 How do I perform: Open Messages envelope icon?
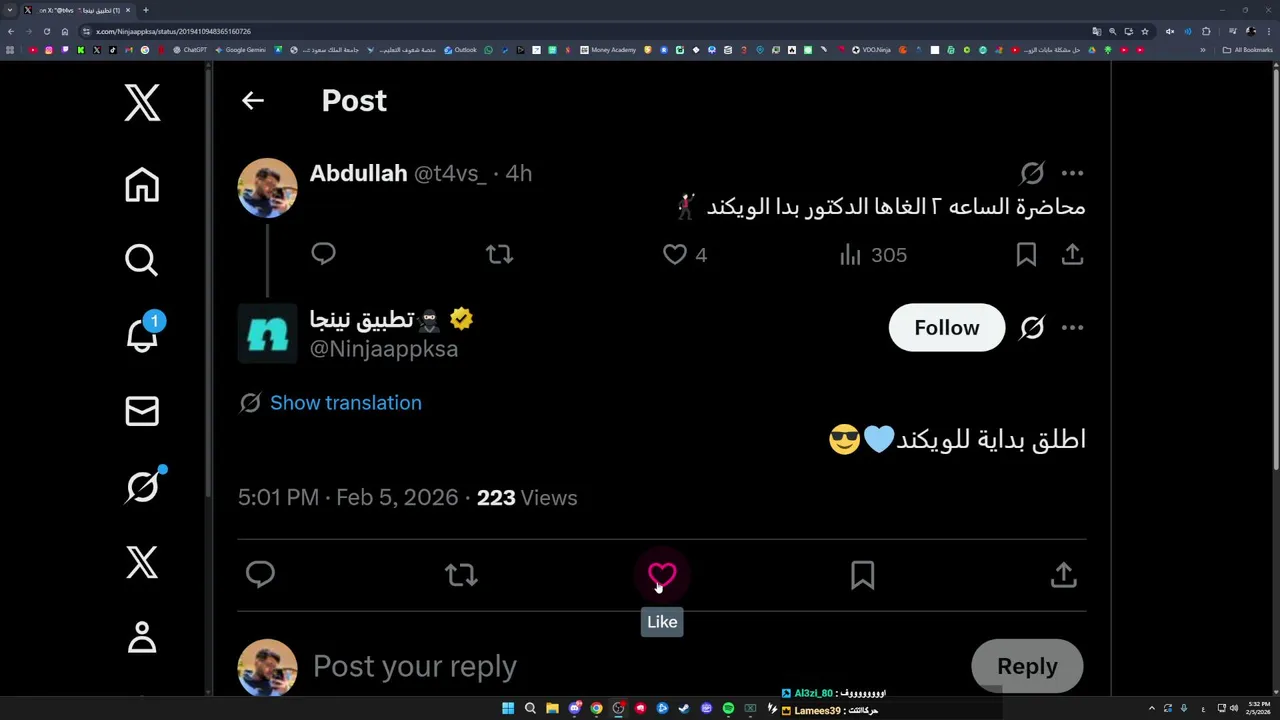click(x=142, y=411)
